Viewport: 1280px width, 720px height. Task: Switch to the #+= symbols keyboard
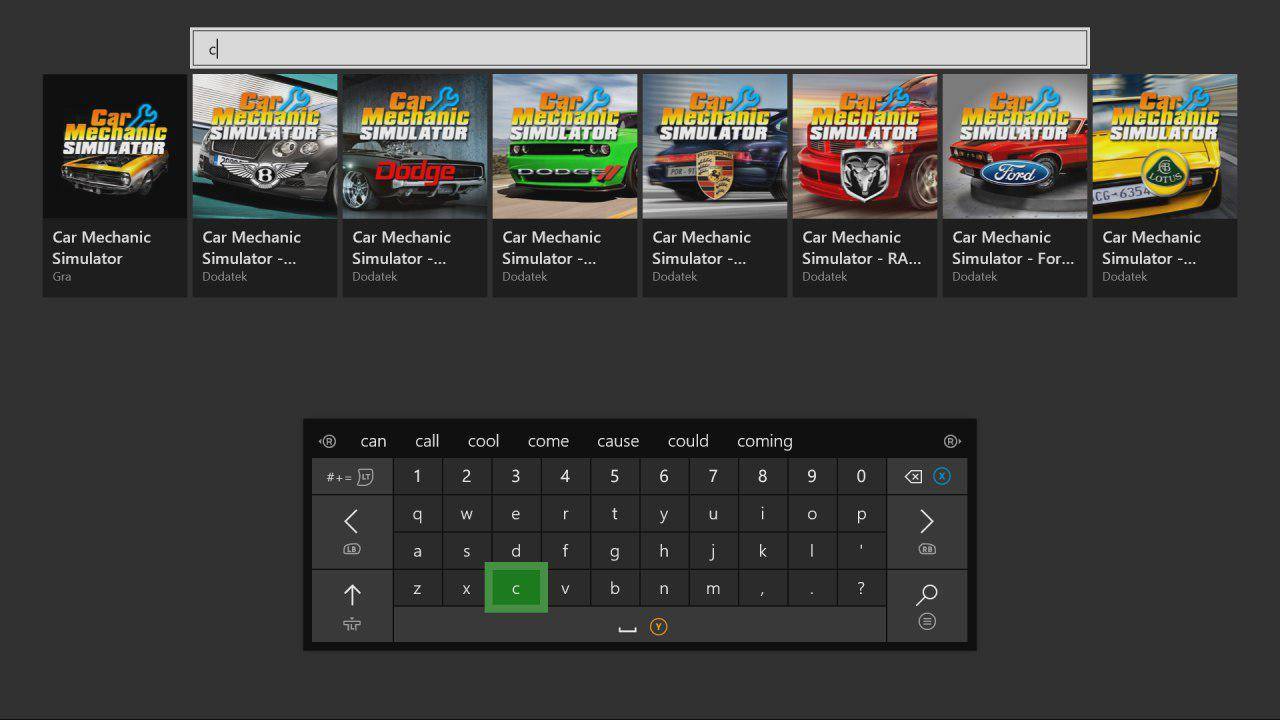[352, 477]
